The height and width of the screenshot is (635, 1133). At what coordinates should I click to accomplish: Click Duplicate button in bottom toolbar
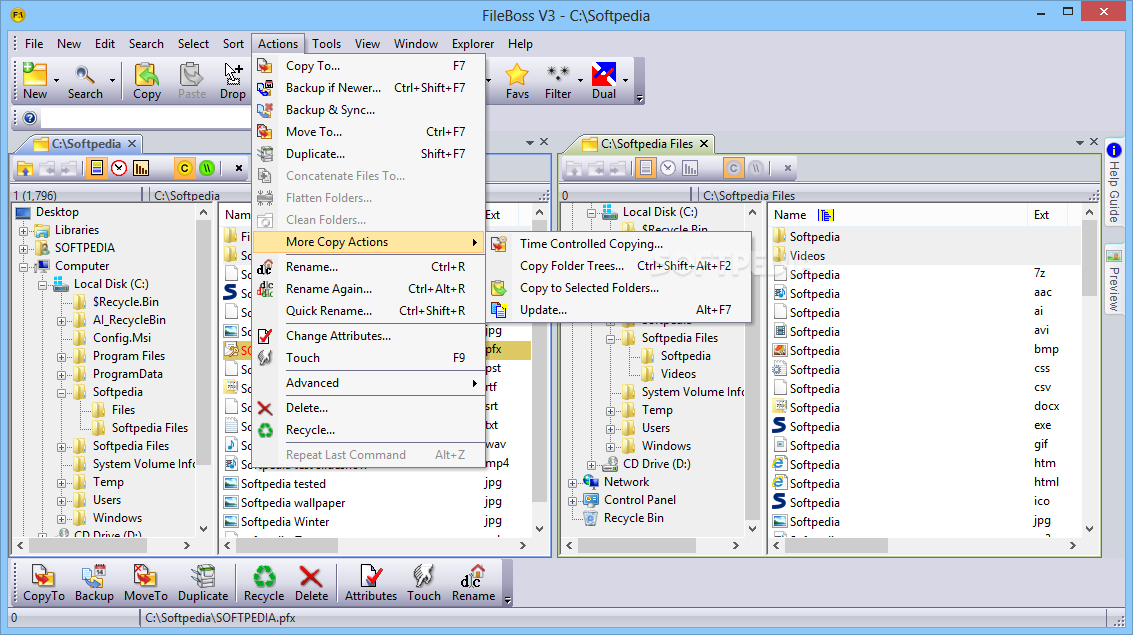click(x=203, y=583)
